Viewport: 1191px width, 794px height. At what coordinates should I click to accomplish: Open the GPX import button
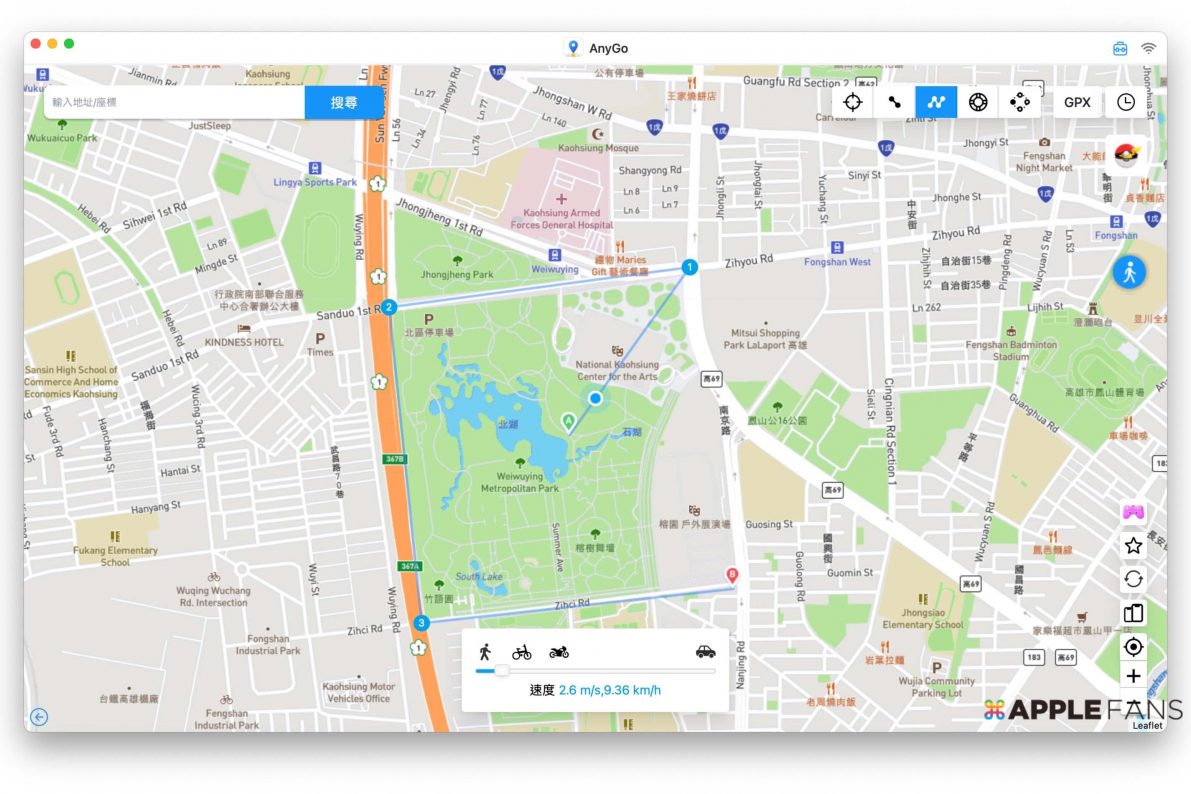[x=1077, y=102]
